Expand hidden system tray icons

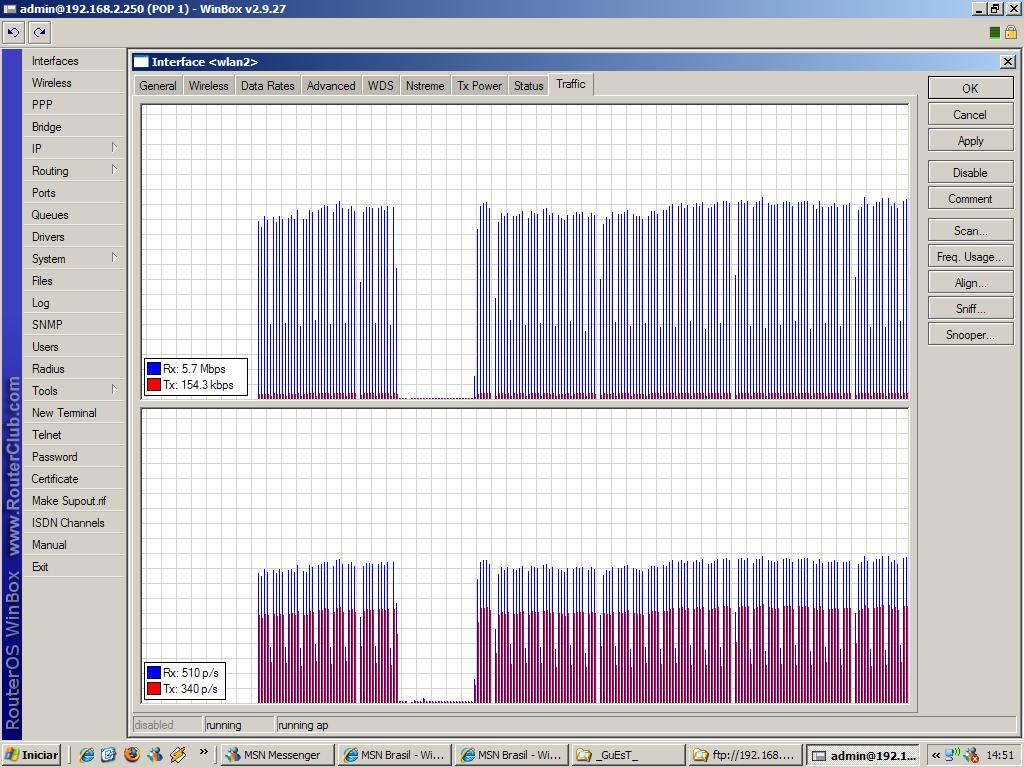(936, 755)
